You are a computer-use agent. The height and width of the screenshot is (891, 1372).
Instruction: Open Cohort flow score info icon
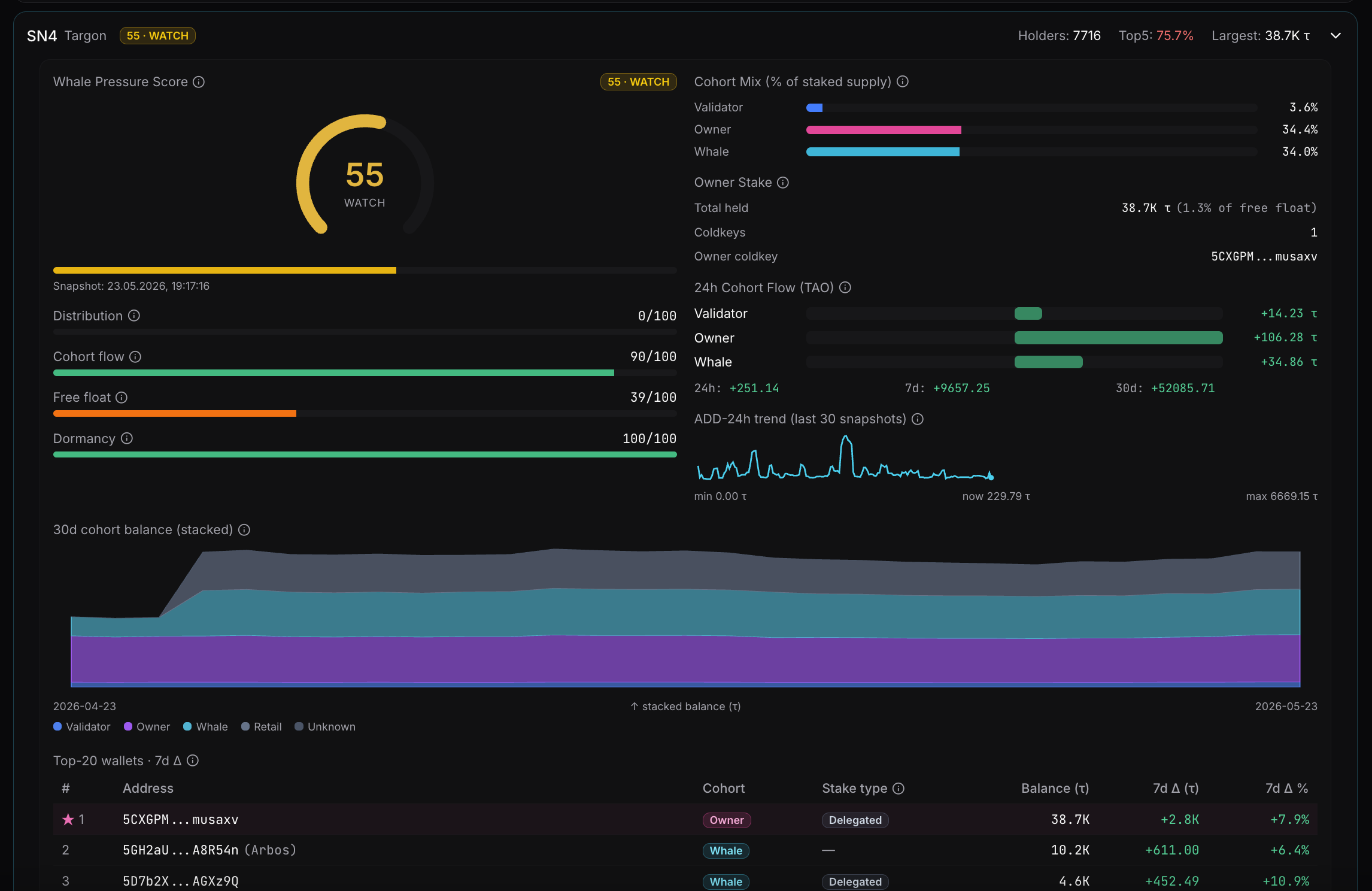(x=135, y=357)
